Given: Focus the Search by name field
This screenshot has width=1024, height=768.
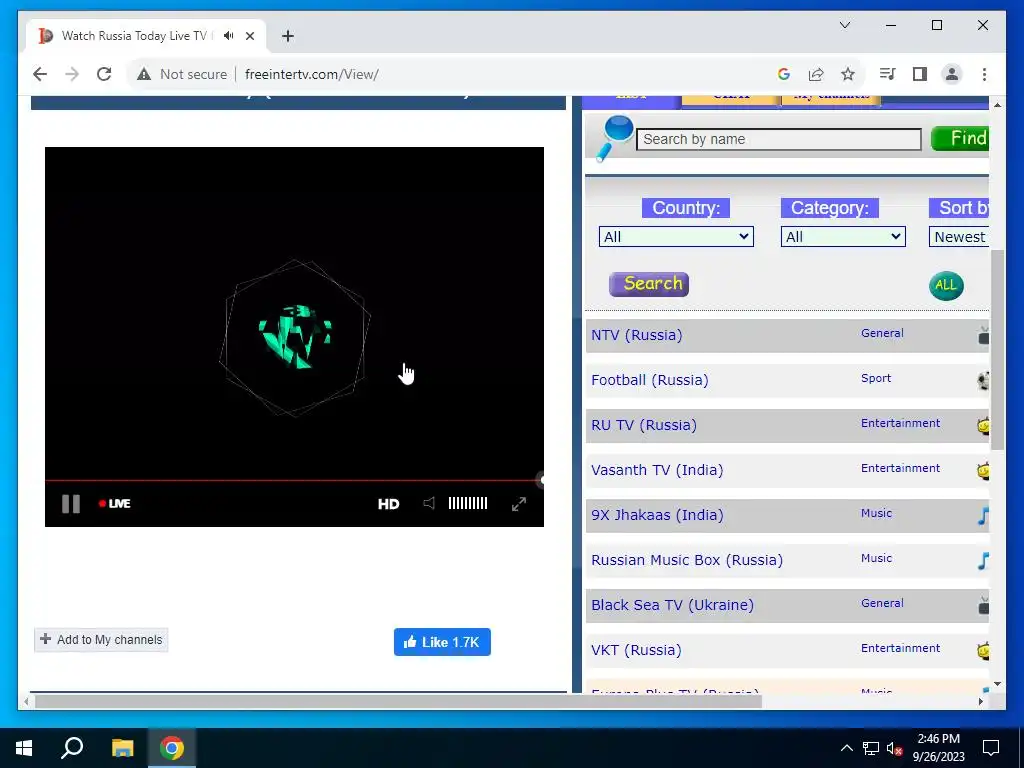Looking at the screenshot, I should pyautogui.click(x=778, y=139).
